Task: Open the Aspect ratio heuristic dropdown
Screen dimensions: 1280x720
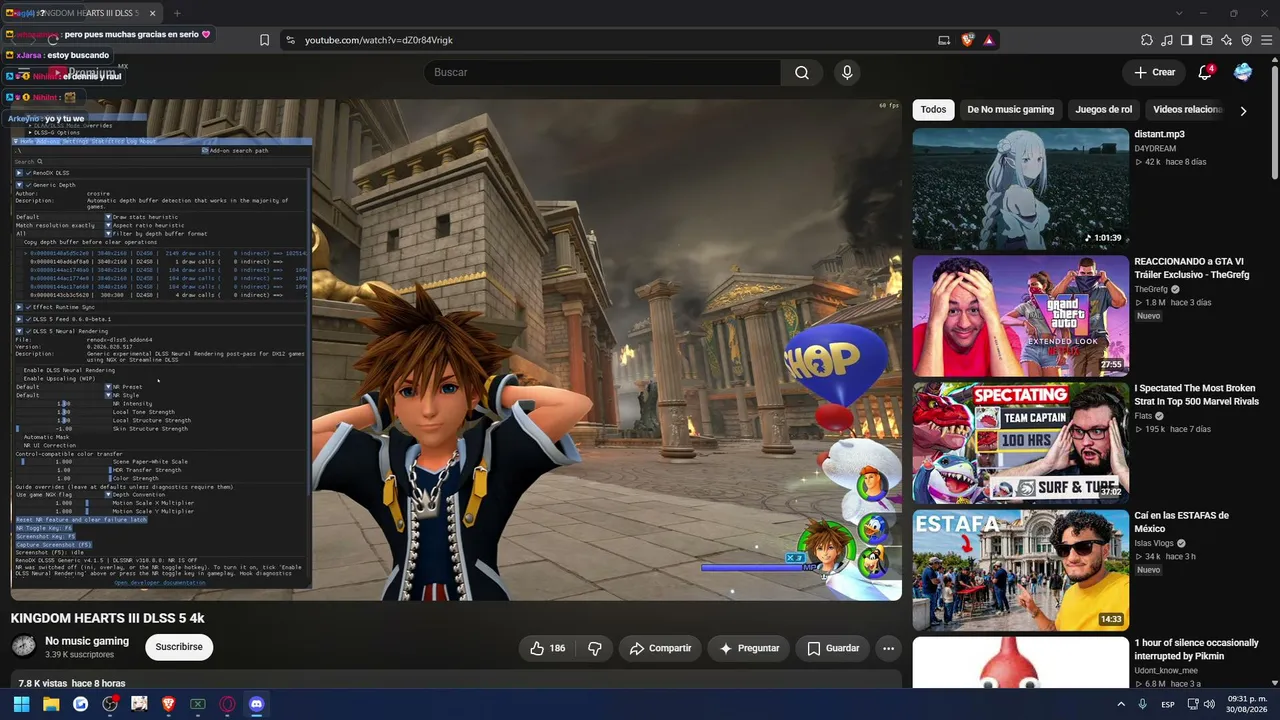Action: (x=108, y=225)
